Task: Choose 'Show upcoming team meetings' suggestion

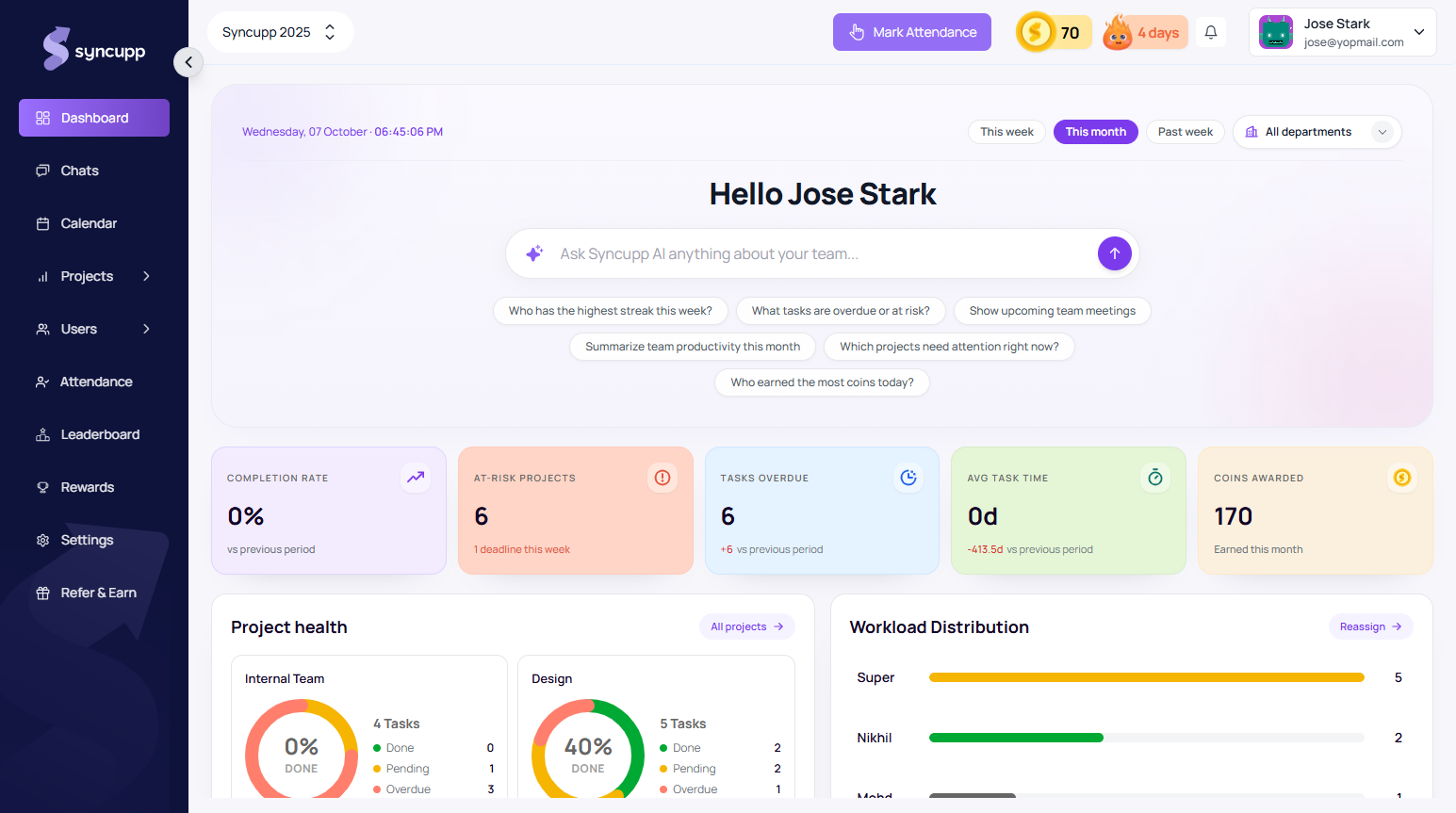Action: tap(1053, 311)
